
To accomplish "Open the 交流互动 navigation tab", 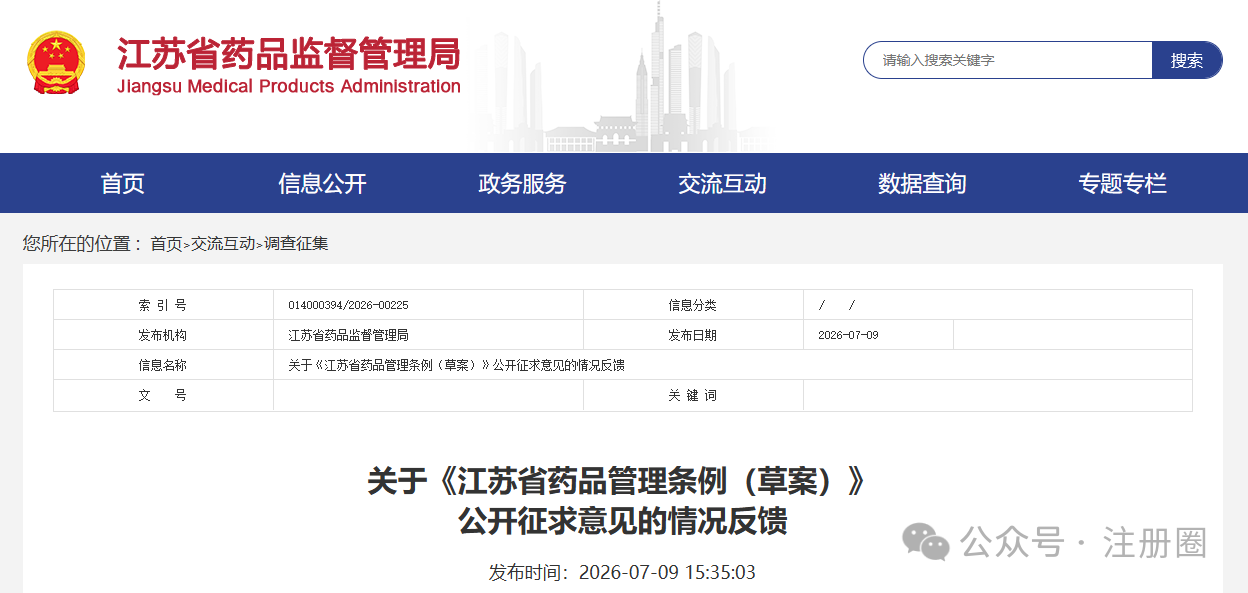I will [723, 183].
